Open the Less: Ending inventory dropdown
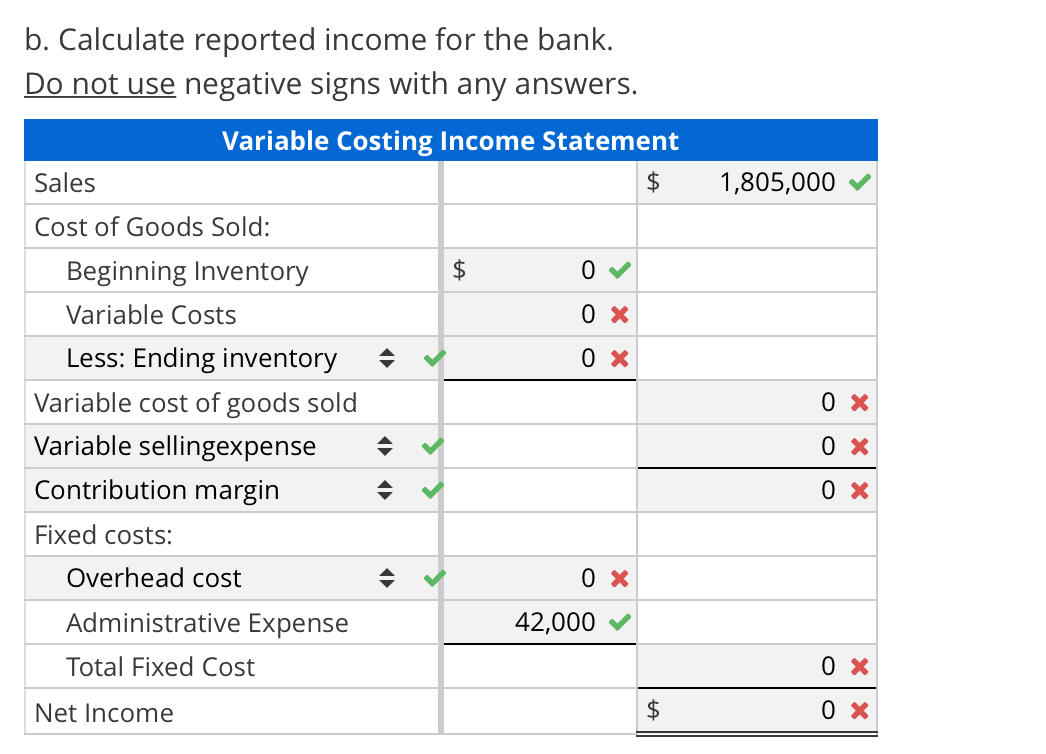Image resolution: width=1046 pixels, height=754 pixels. click(x=231, y=358)
